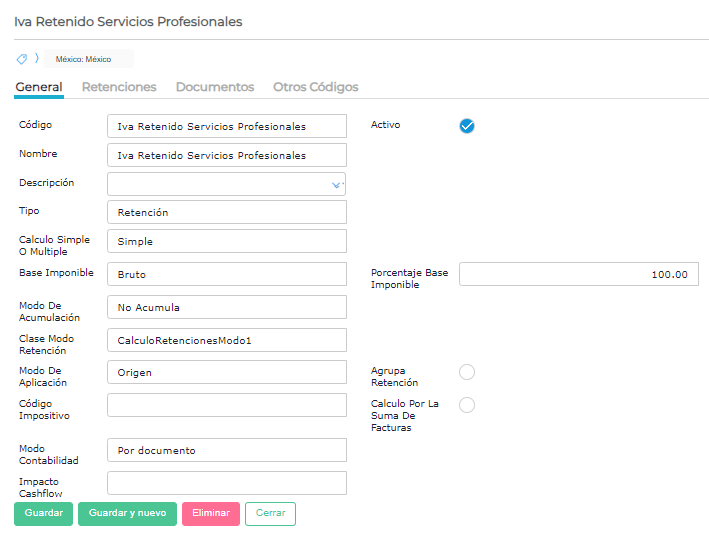Screen dimensions: 709x537
Task: Click the Cerrar button
Action: pos(270,513)
